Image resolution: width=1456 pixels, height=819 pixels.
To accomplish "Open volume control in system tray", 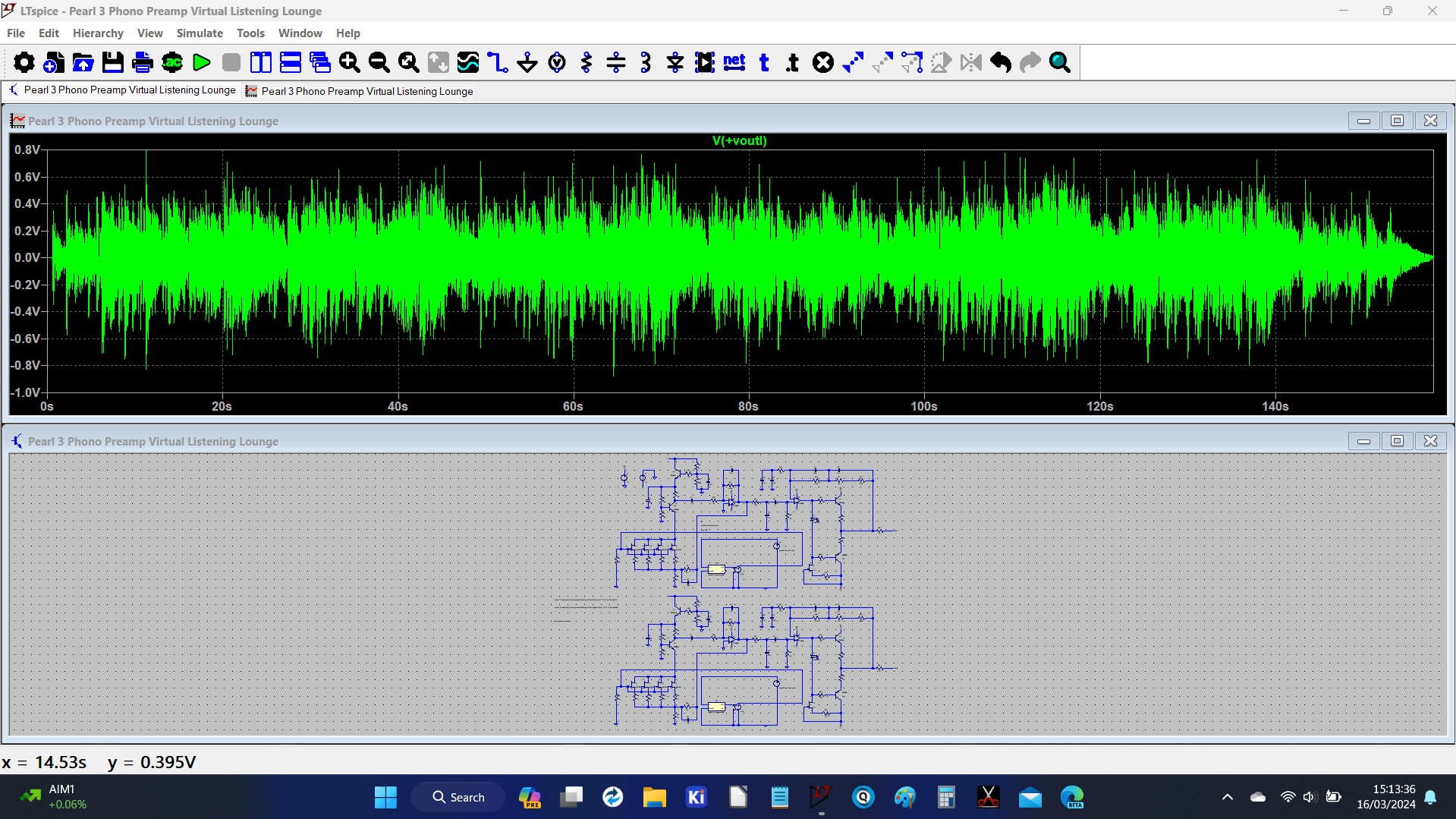I will click(1310, 797).
